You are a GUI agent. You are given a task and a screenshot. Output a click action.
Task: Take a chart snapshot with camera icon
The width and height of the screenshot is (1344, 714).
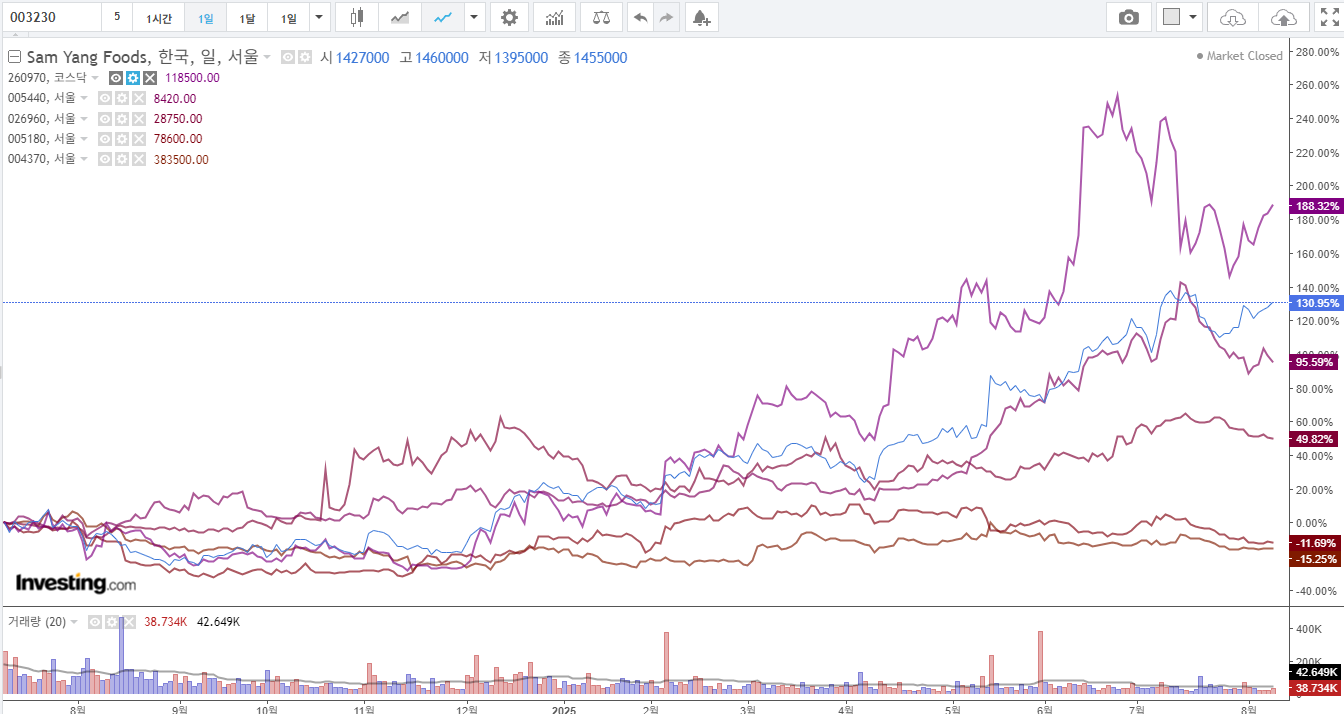pyautogui.click(x=1128, y=17)
